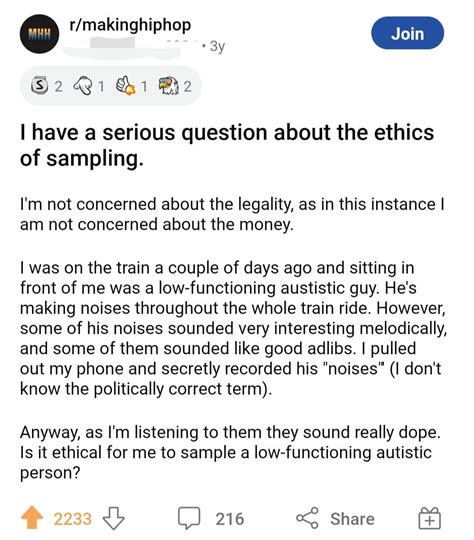The image size is (474, 540).
Task: Click the share network icon
Action: [307, 518]
